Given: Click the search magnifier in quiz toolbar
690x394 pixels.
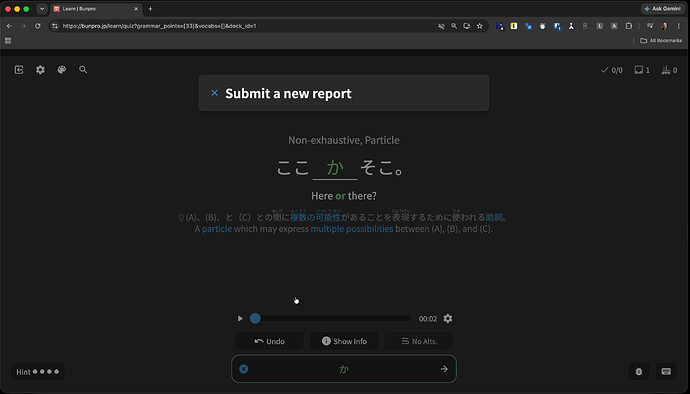Looking at the screenshot, I should click(83, 70).
